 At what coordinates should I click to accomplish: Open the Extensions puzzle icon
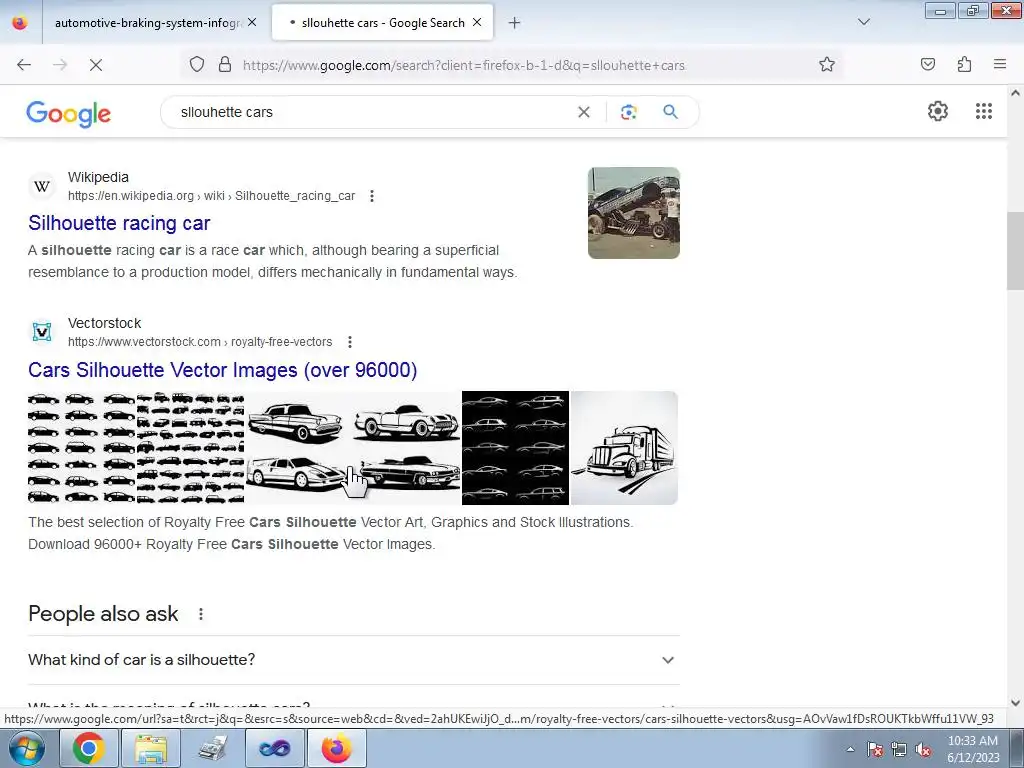tap(964, 64)
